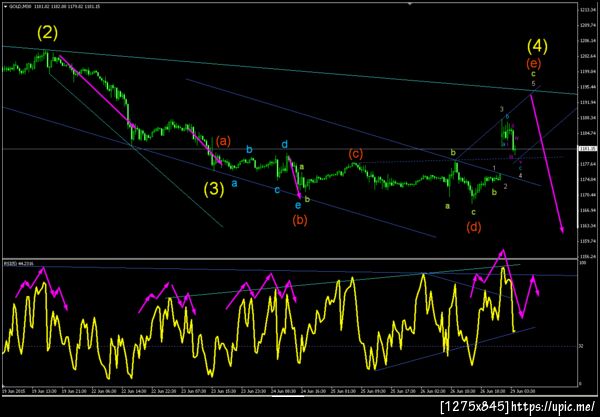Click the current price marker 1181.15

(x=586, y=148)
